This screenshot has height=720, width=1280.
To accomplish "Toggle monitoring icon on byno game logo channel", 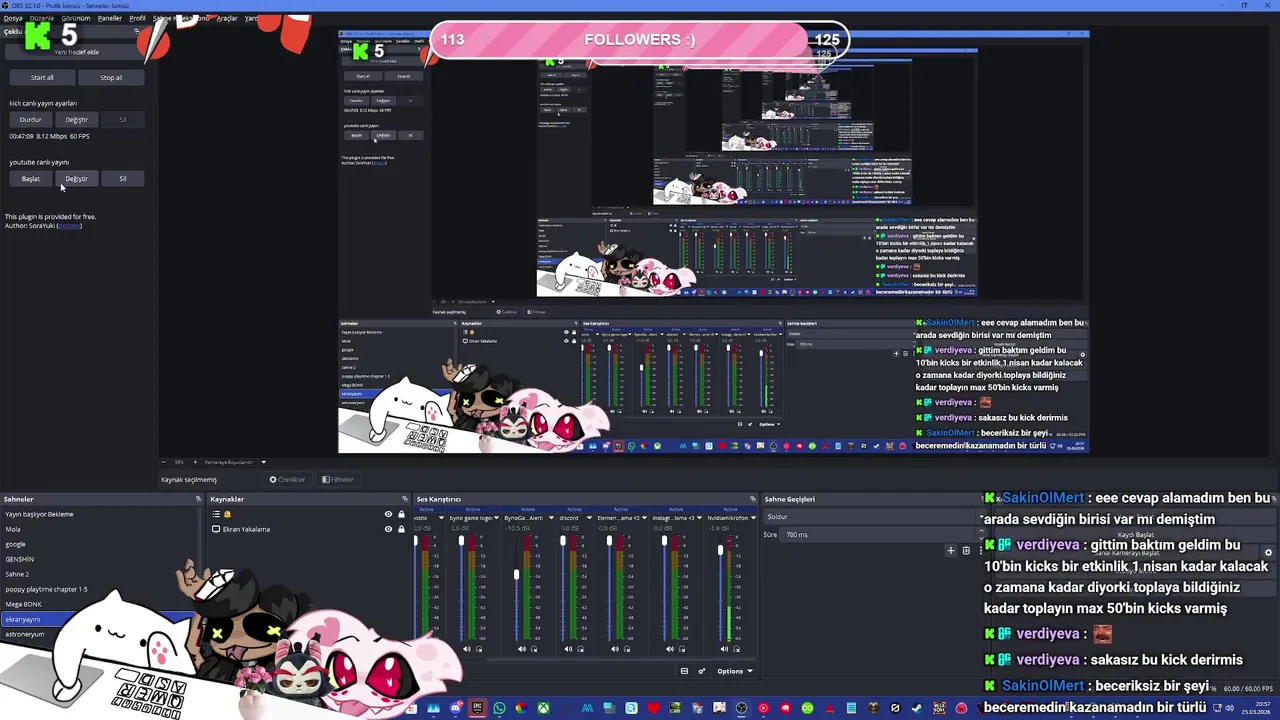I will coord(479,649).
